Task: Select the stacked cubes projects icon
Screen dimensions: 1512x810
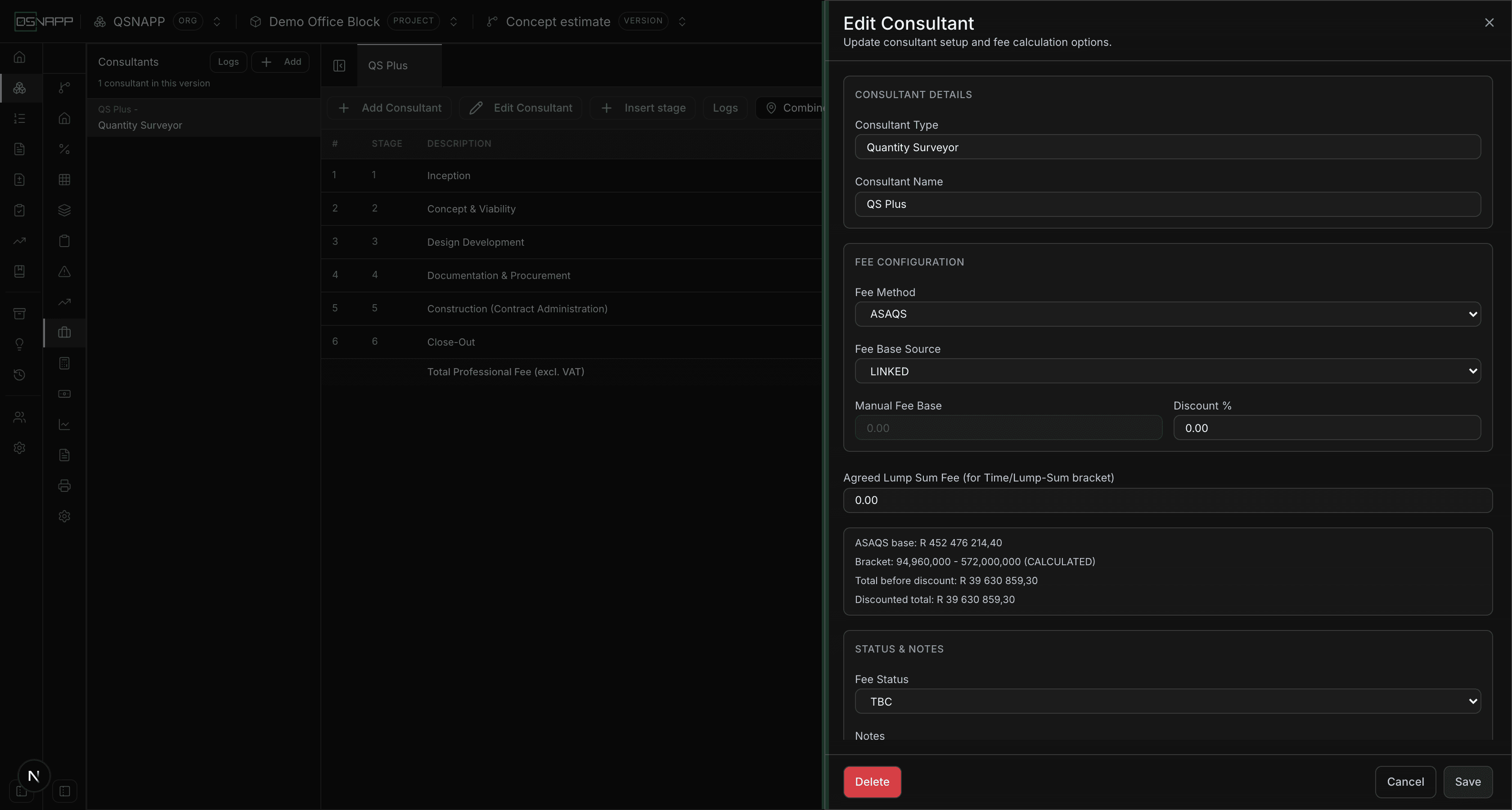Action: click(19, 87)
